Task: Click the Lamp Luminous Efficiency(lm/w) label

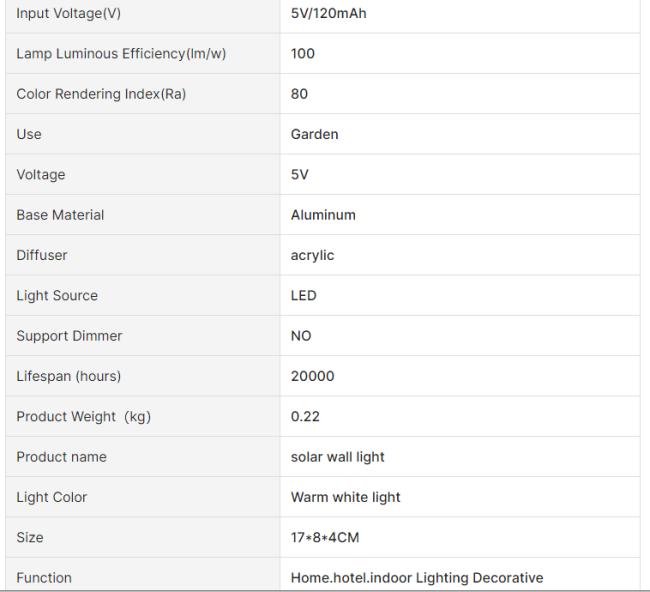Action: [x=121, y=53]
